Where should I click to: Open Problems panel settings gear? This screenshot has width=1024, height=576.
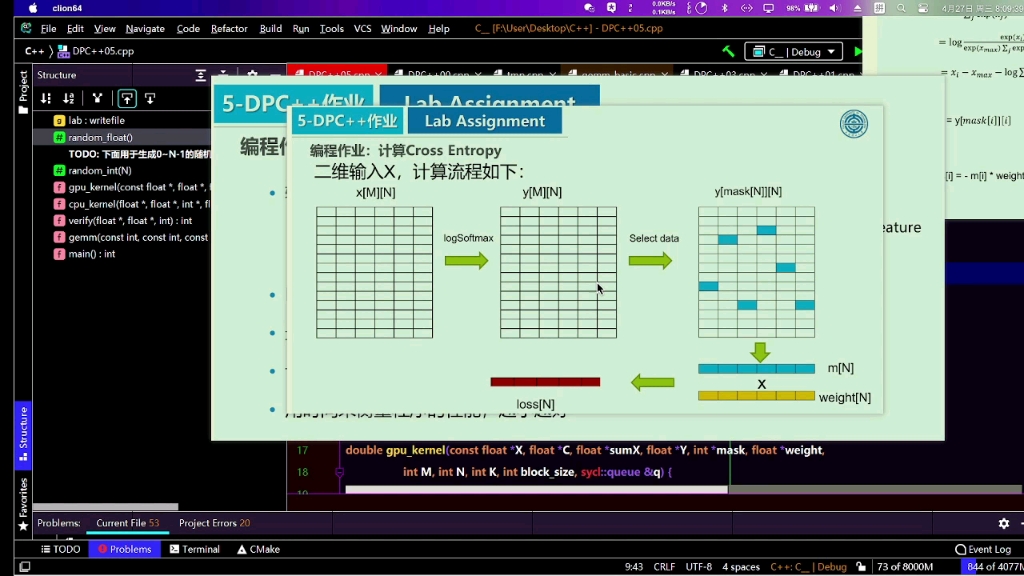(x=1004, y=523)
